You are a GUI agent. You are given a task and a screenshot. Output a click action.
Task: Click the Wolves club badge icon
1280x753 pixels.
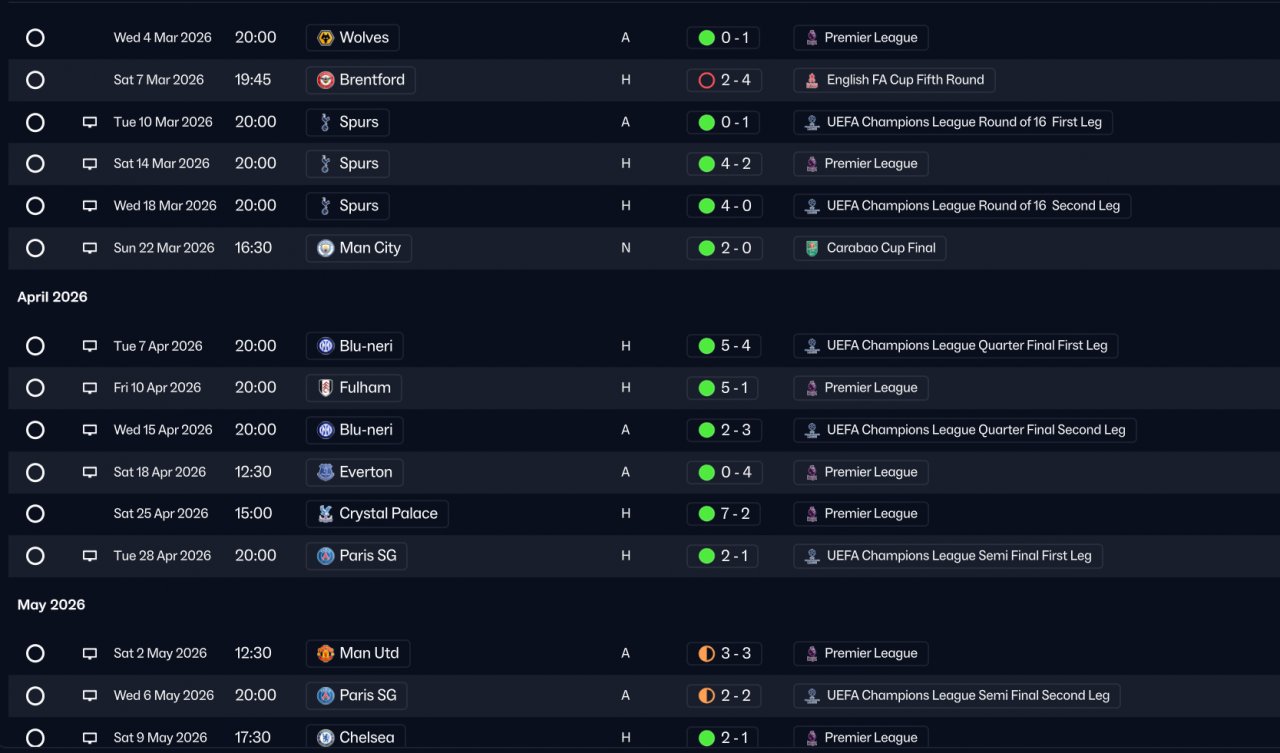tap(325, 38)
